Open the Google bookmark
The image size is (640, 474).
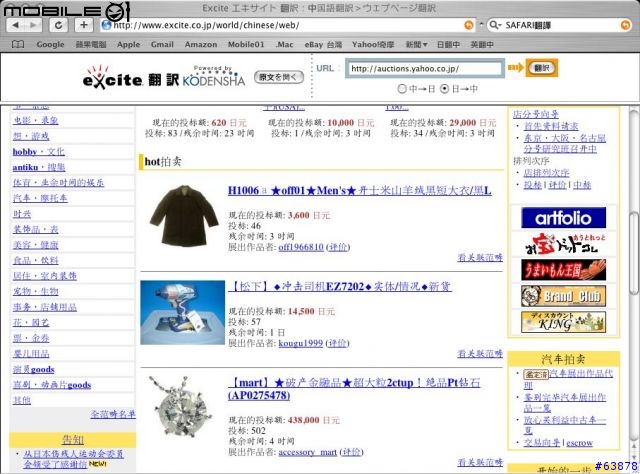[x=50, y=44]
